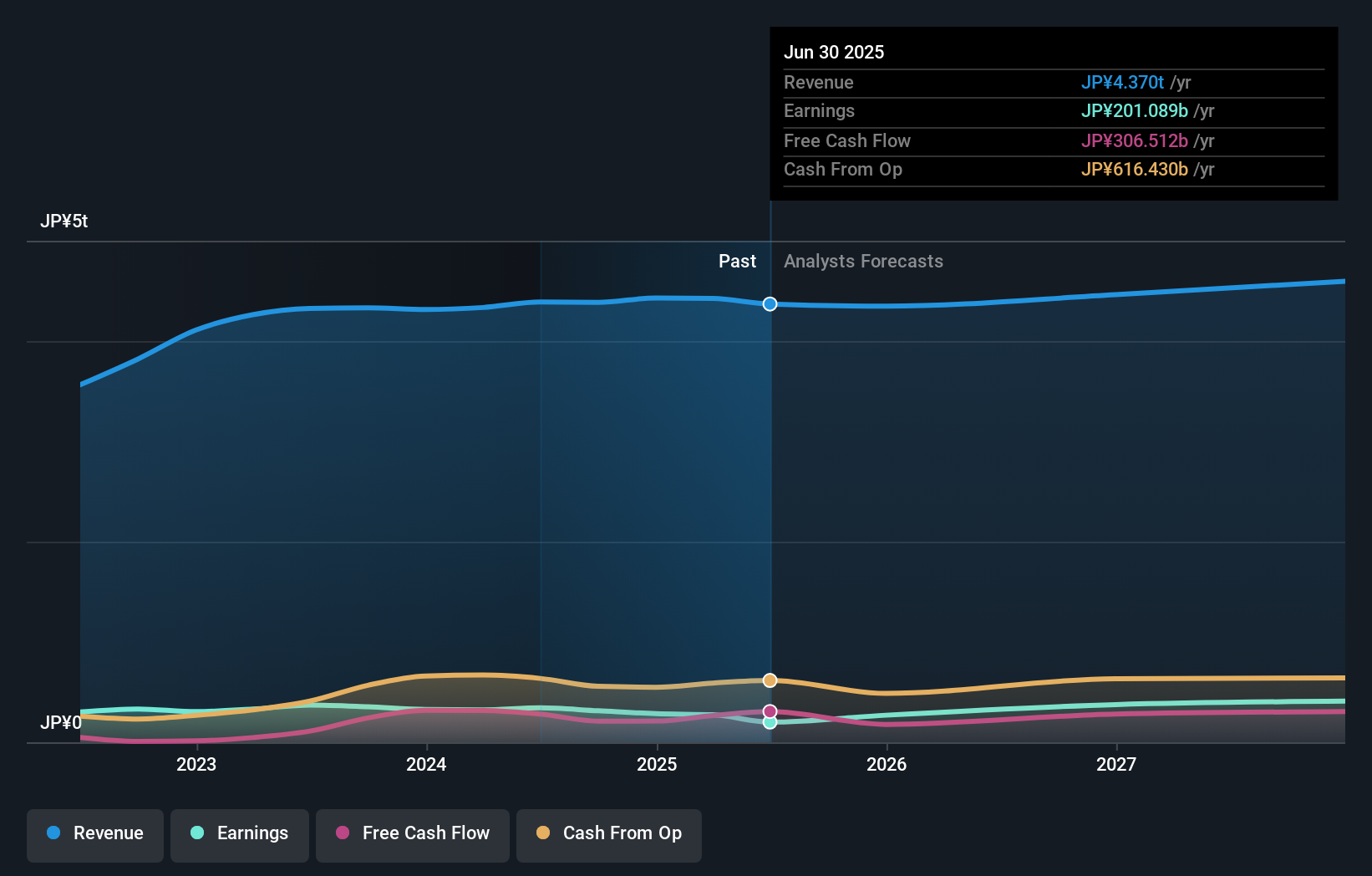
Task: Toggle the Cash From Op series visibility
Action: click(608, 833)
